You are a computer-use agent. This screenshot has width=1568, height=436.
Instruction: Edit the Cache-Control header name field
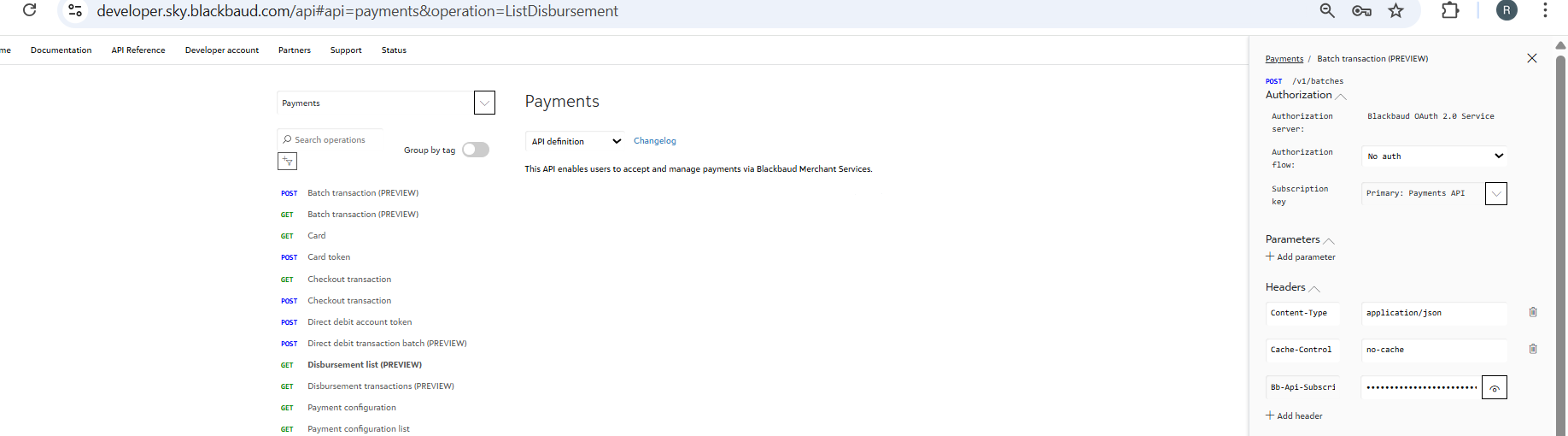(x=1302, y=350)
